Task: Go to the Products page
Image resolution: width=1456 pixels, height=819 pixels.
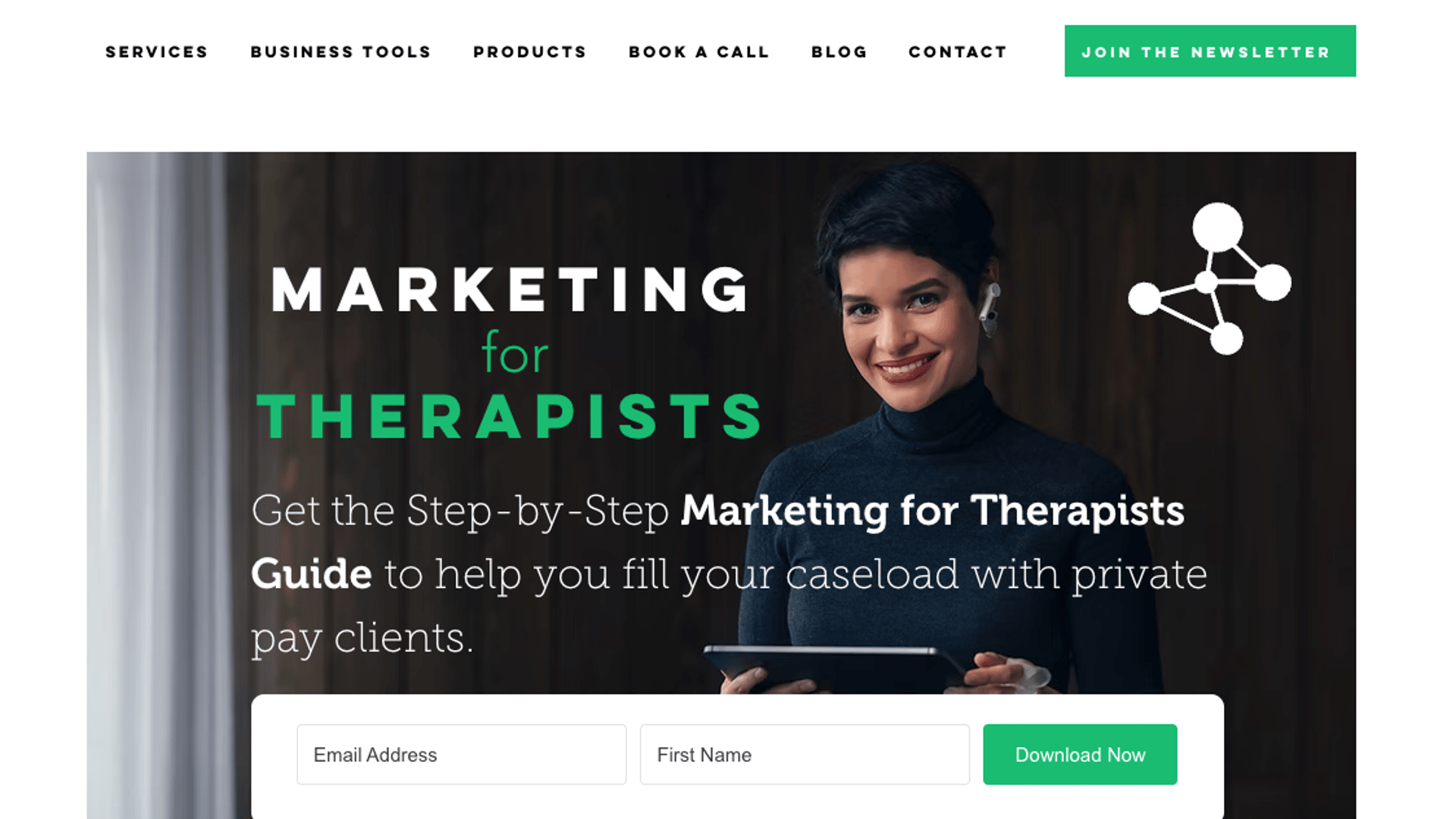Action: 529,52
